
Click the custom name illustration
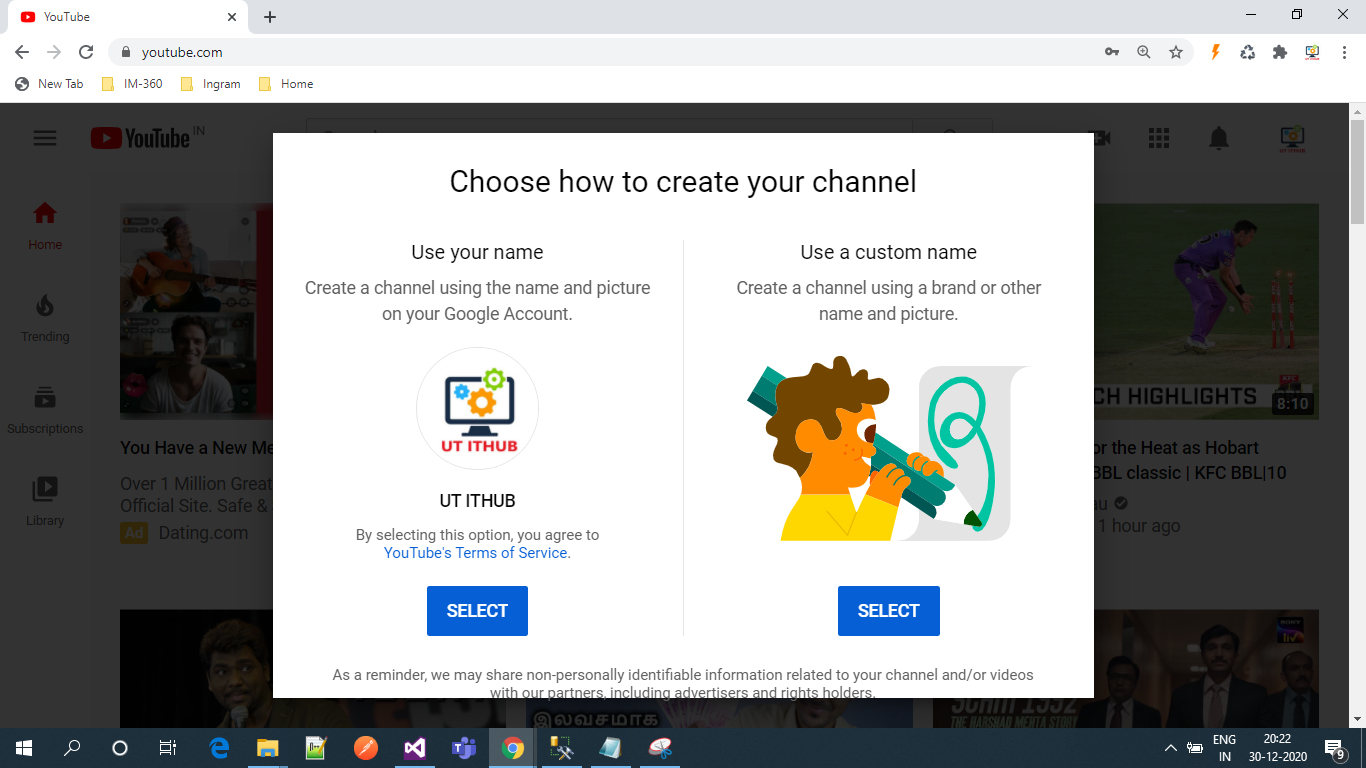tap(888, 449)
